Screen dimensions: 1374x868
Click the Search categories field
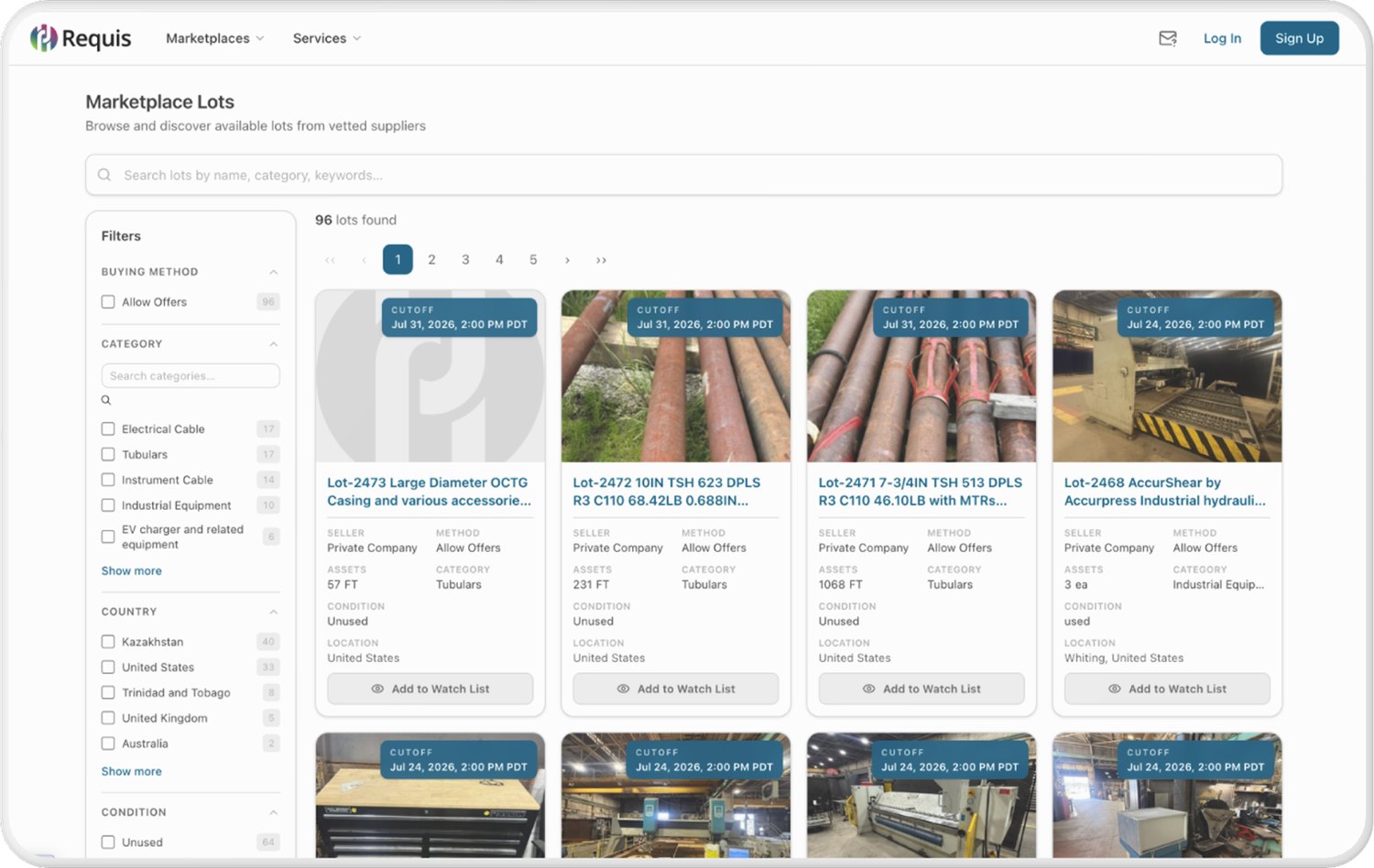click(x=191, y=375)
